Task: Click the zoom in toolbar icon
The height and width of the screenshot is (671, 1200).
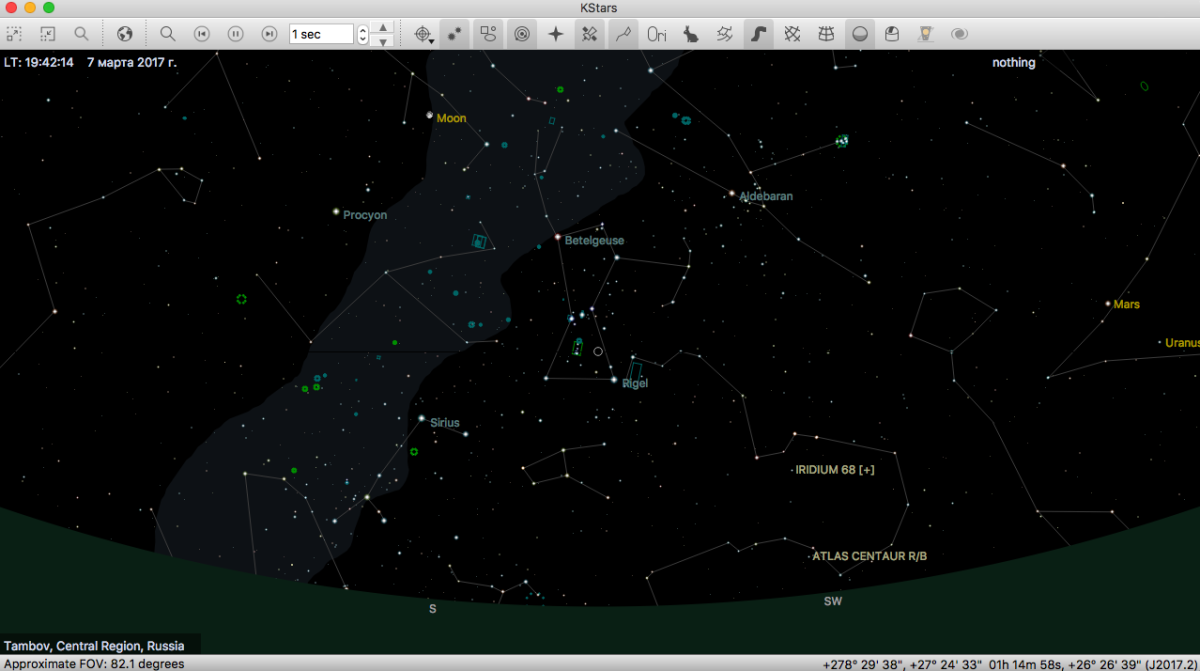Action: (14, 34)
